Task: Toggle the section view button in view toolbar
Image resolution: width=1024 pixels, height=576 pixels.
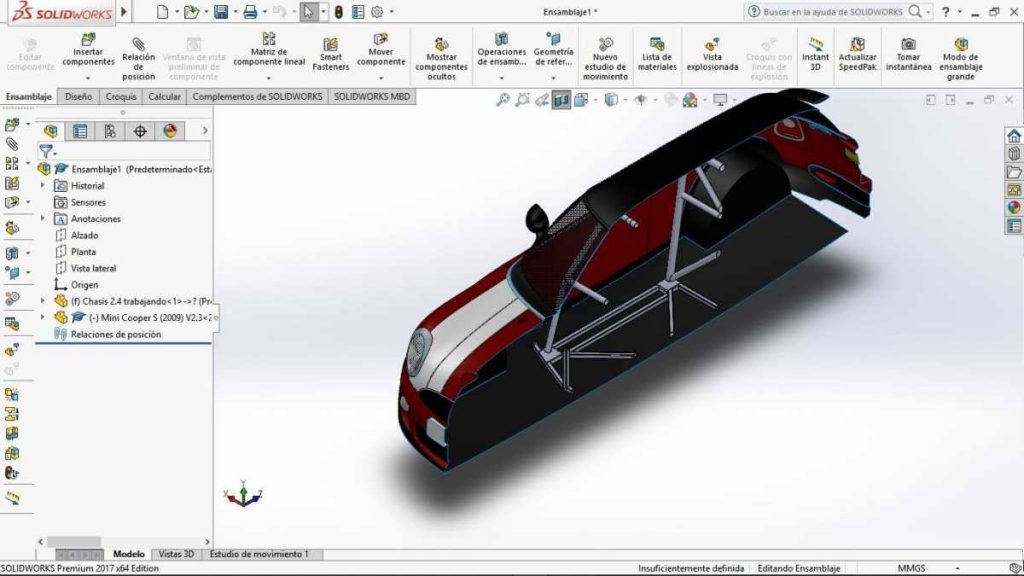Action: click(x=561, y=100)
